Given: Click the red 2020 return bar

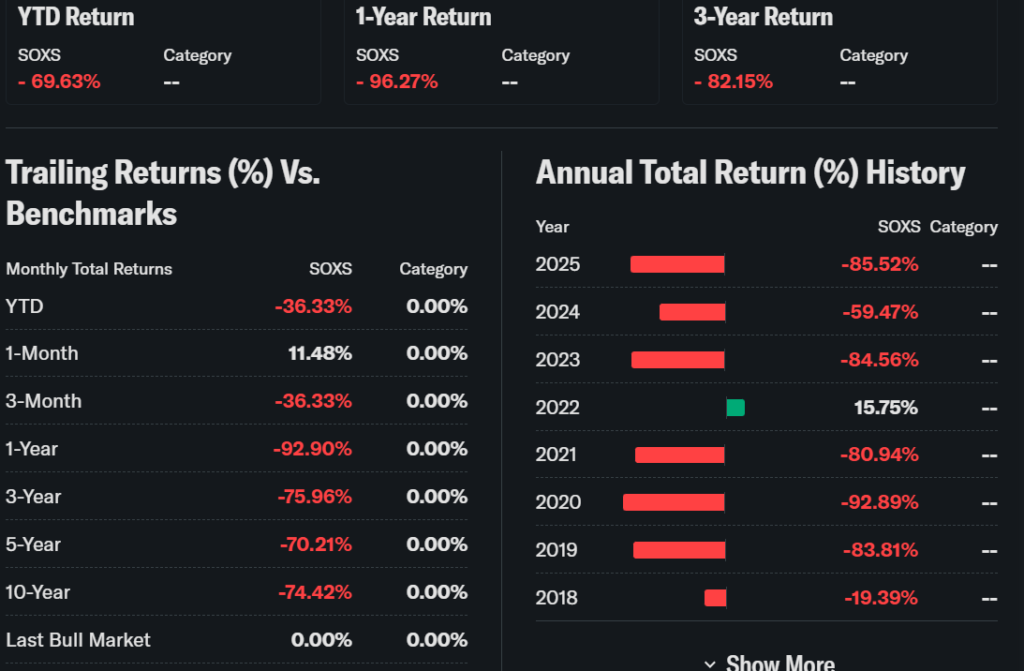Looking at the screenshot, I should (x=674, y=502).
